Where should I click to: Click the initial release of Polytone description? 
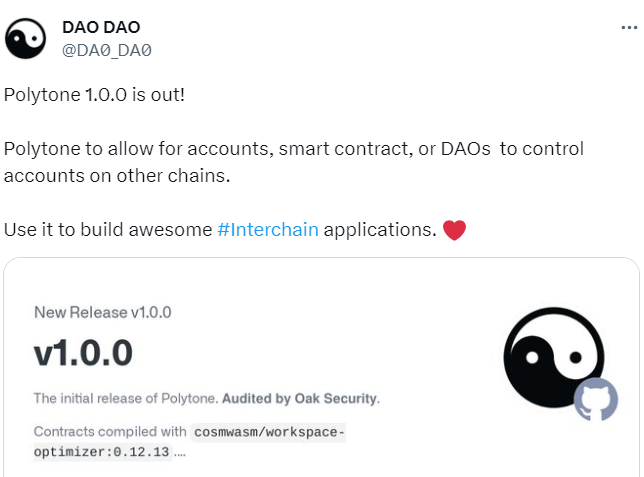[125, 398]
